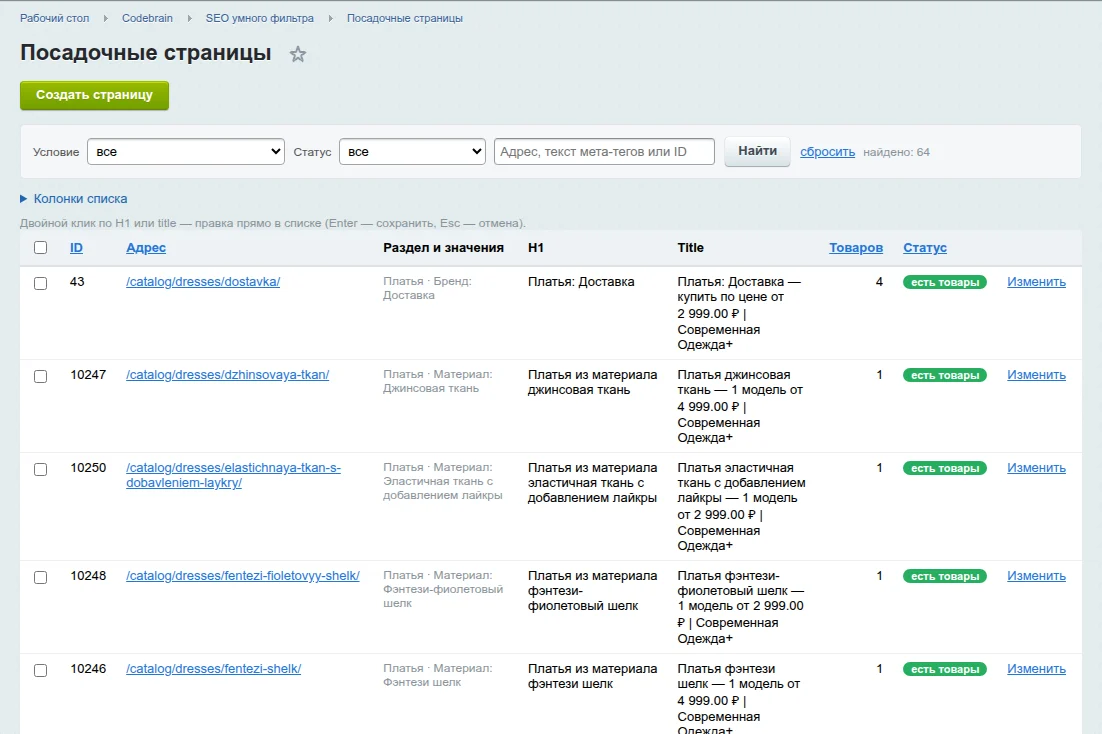Focus the address or ID search field

point(604,152)
